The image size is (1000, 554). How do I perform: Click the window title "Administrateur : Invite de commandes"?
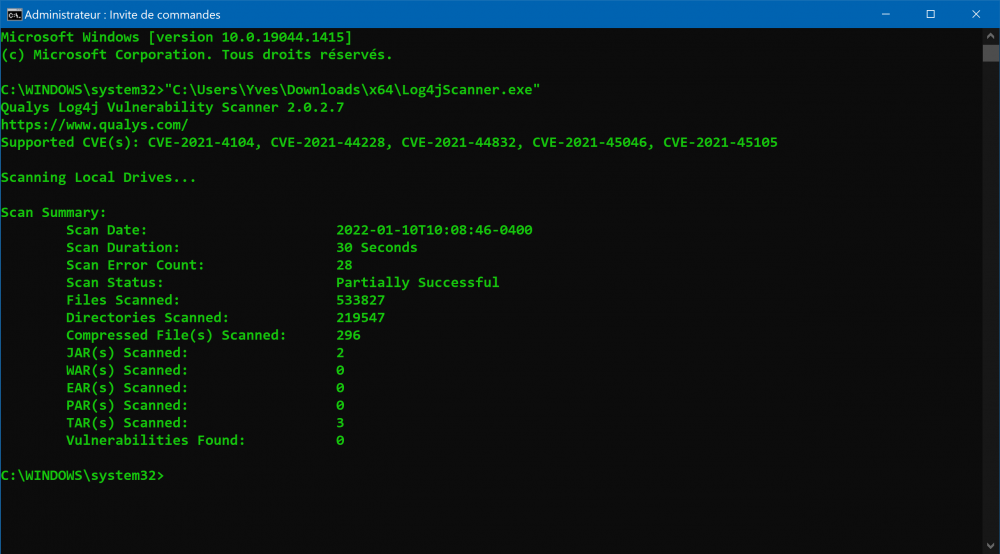[x=122, y=15]
